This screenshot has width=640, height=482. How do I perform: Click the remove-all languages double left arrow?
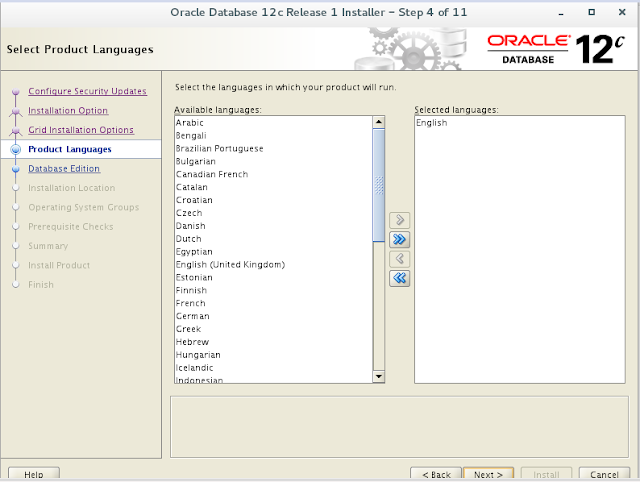[400, 278]
